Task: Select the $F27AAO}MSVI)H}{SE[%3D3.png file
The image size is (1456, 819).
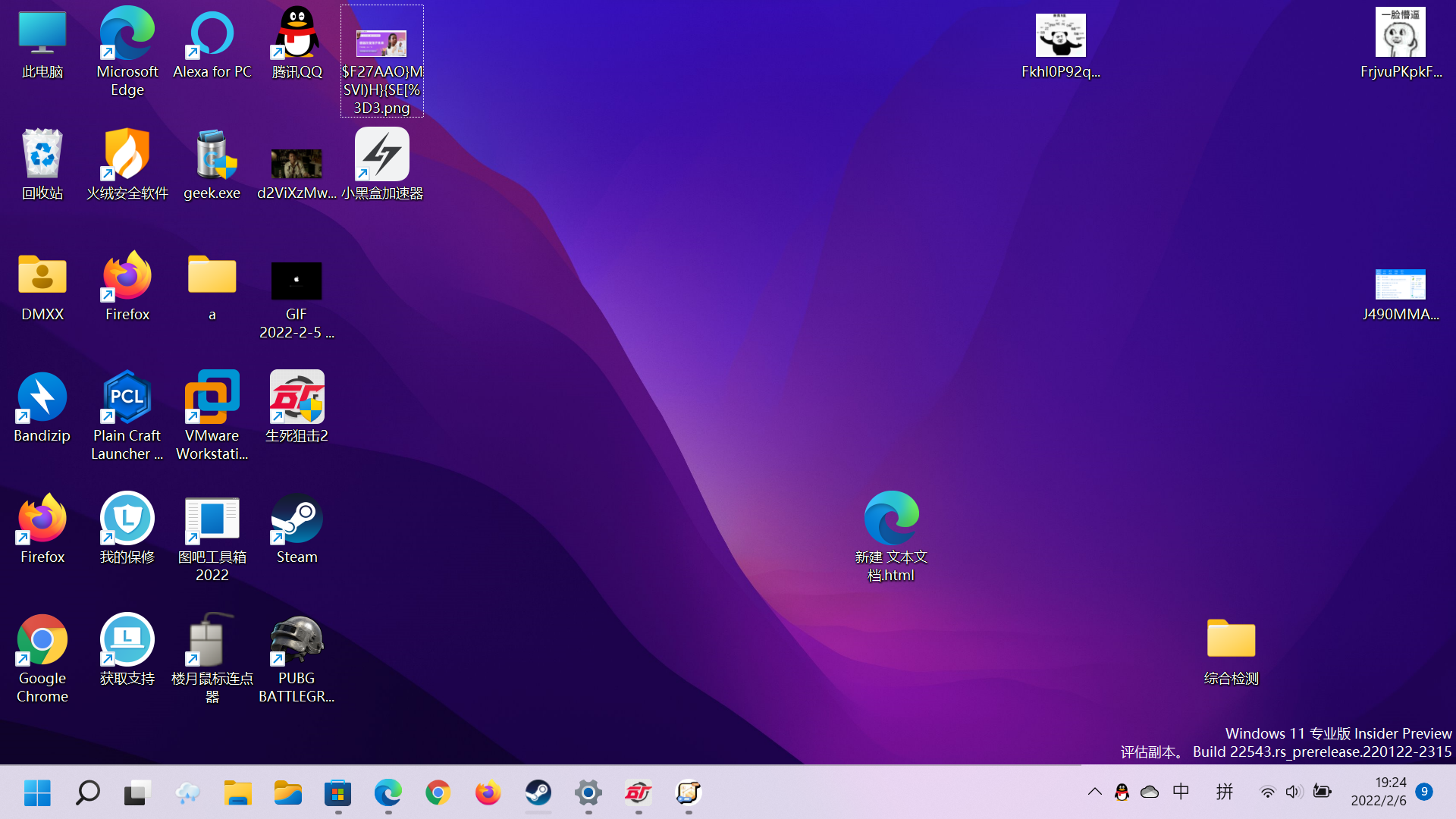Action: 382,61
